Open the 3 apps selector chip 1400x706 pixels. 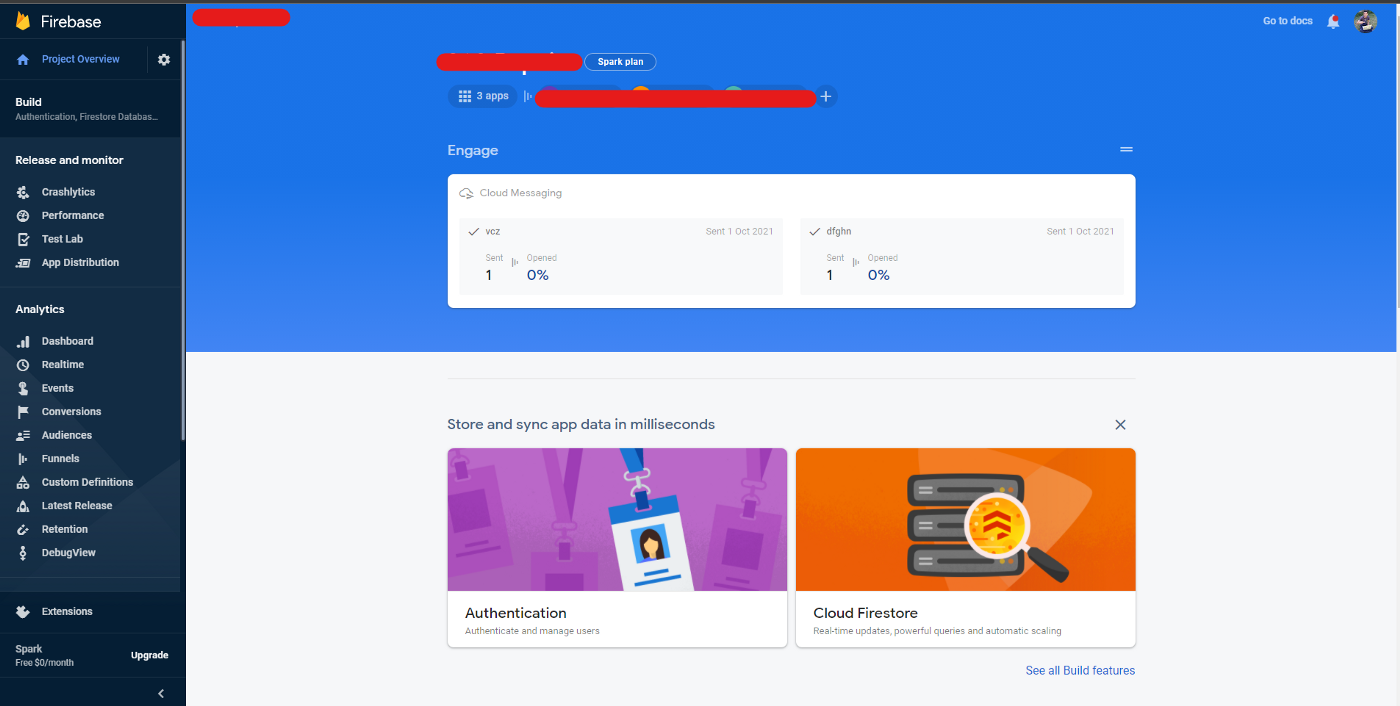tap(483, 96)
